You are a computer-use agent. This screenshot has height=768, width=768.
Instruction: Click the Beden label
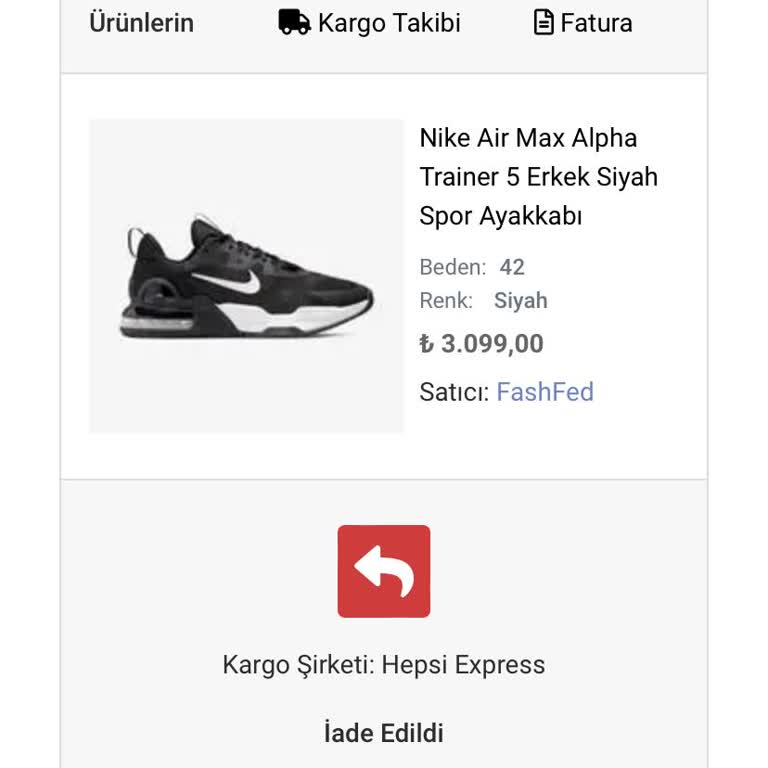[452, 267]
